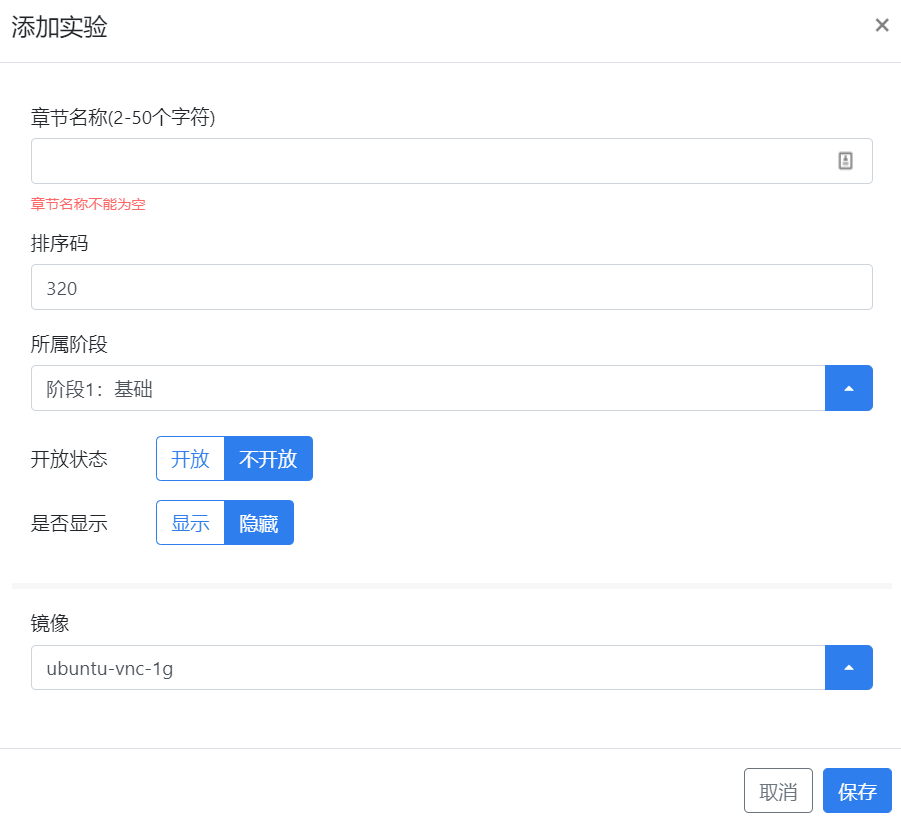Click into the 排序码 field showing 320
The image size is (901, 823).
pos(451,288)
